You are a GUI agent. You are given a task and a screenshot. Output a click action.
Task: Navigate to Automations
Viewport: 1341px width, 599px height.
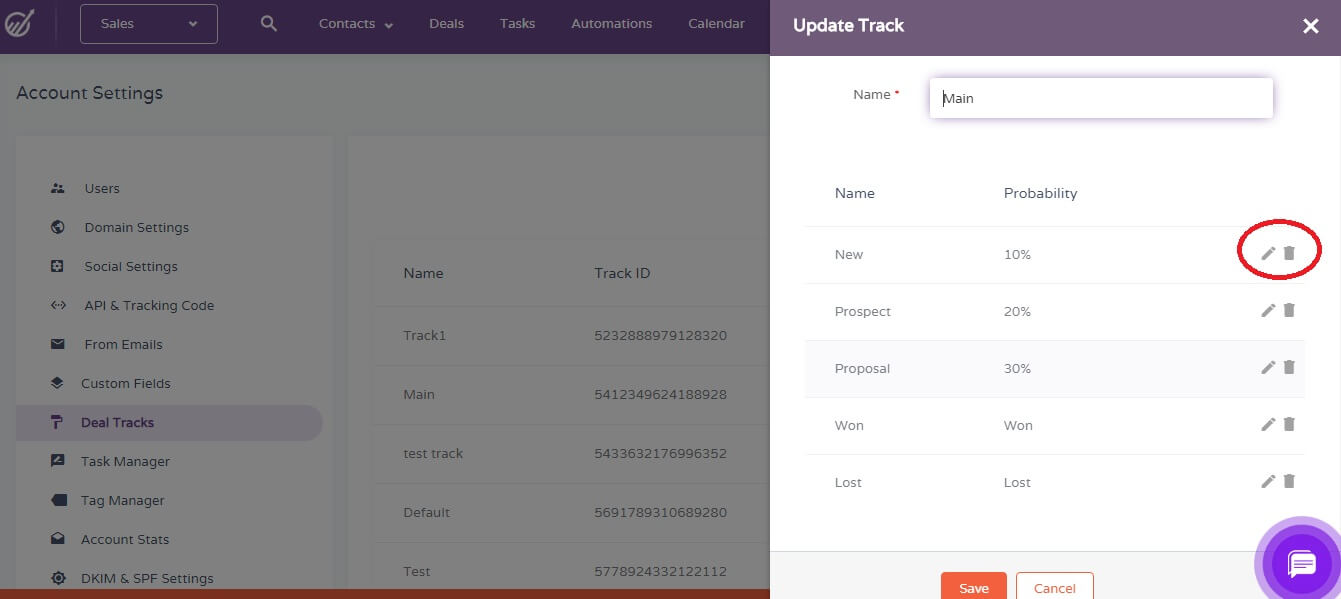tap(611, 23)
